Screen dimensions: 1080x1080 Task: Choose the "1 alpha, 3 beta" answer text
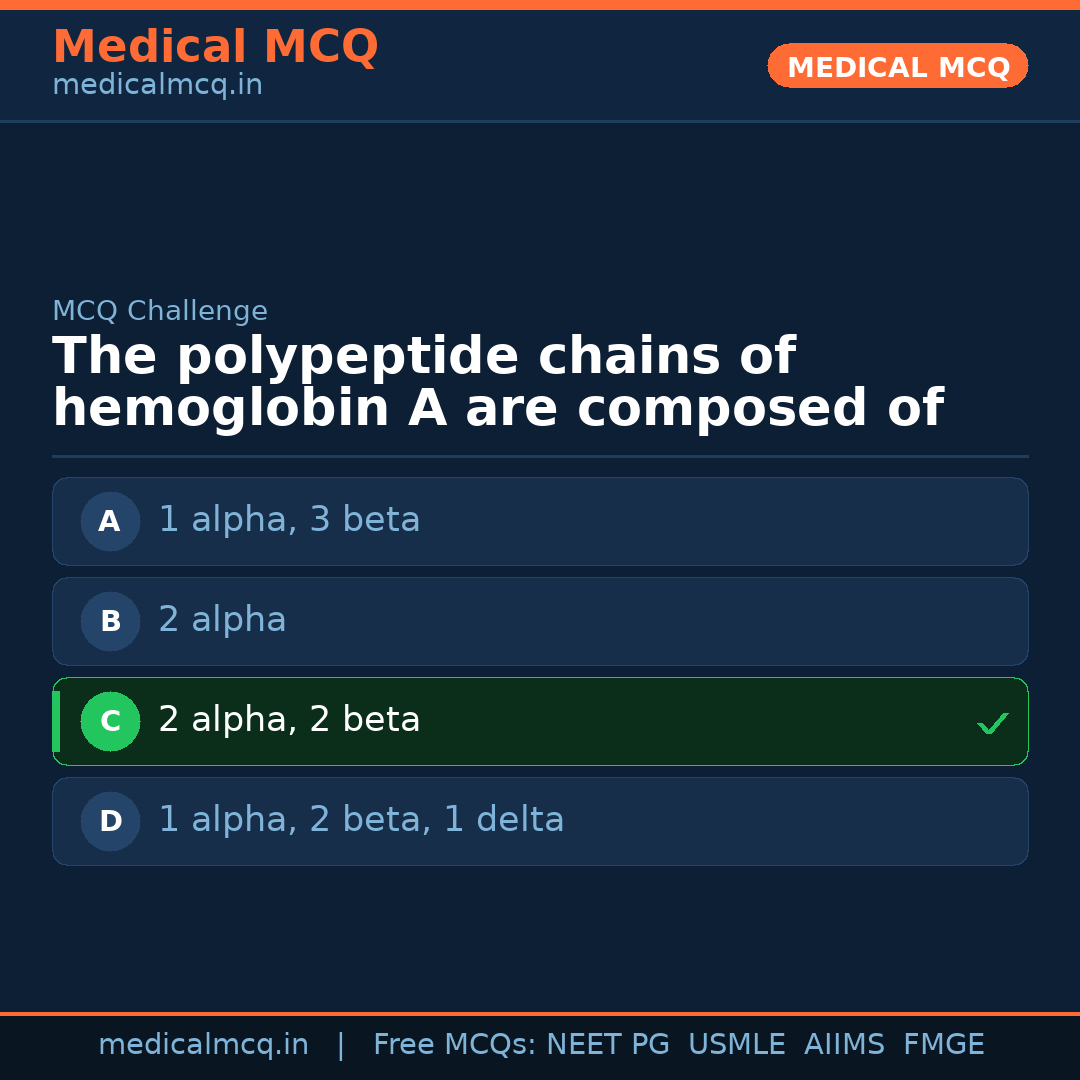click(289, 520)
